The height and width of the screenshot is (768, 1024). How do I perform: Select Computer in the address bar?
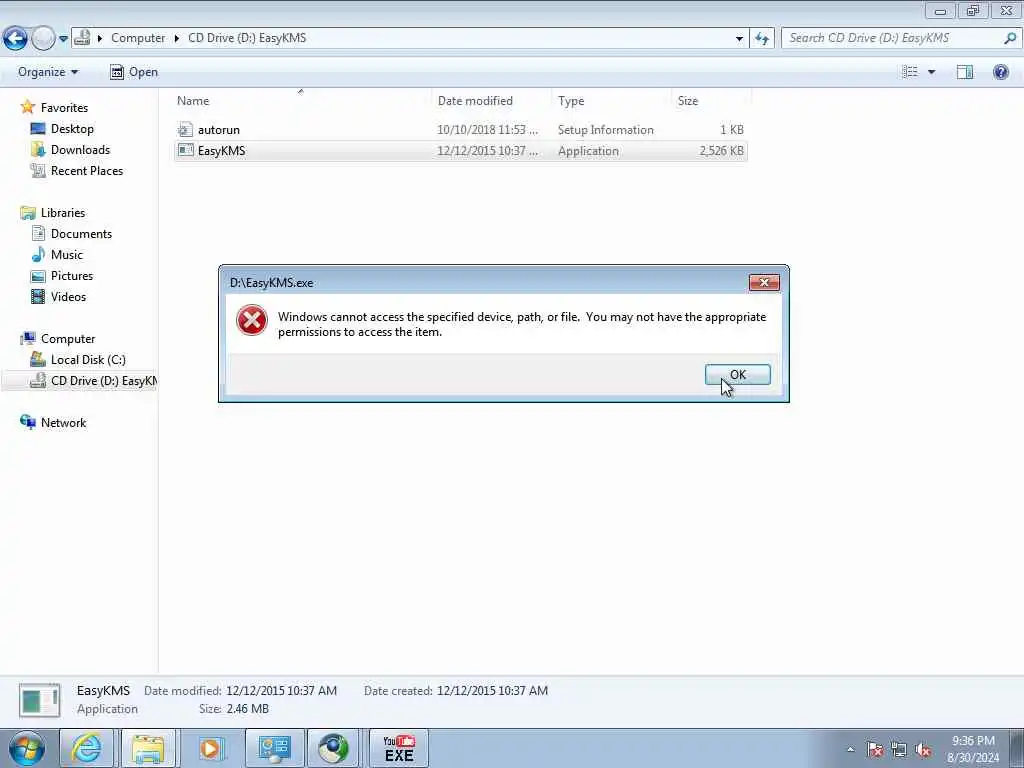[138, 38]
